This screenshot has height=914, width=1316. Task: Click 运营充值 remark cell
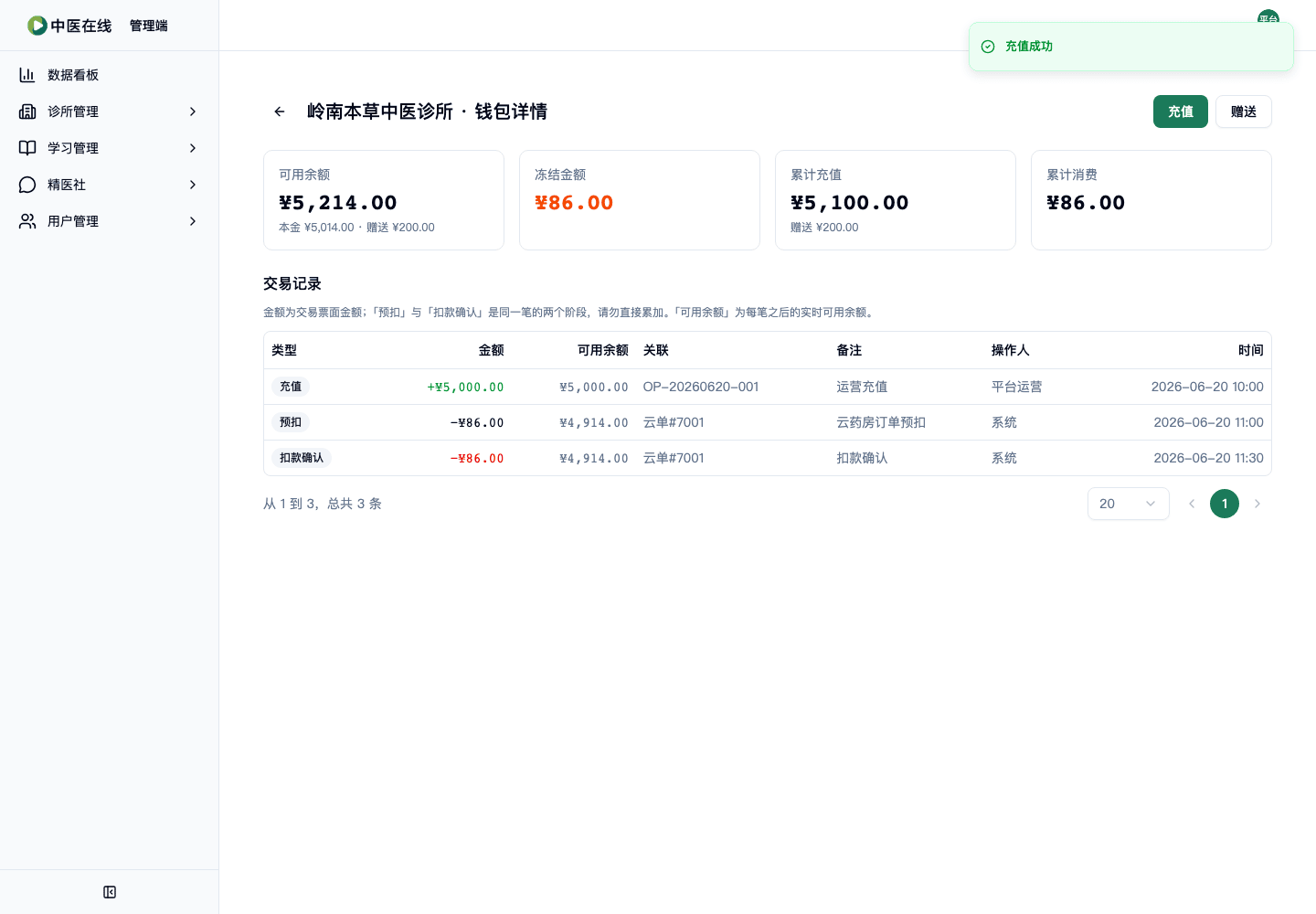click(862, 387)
